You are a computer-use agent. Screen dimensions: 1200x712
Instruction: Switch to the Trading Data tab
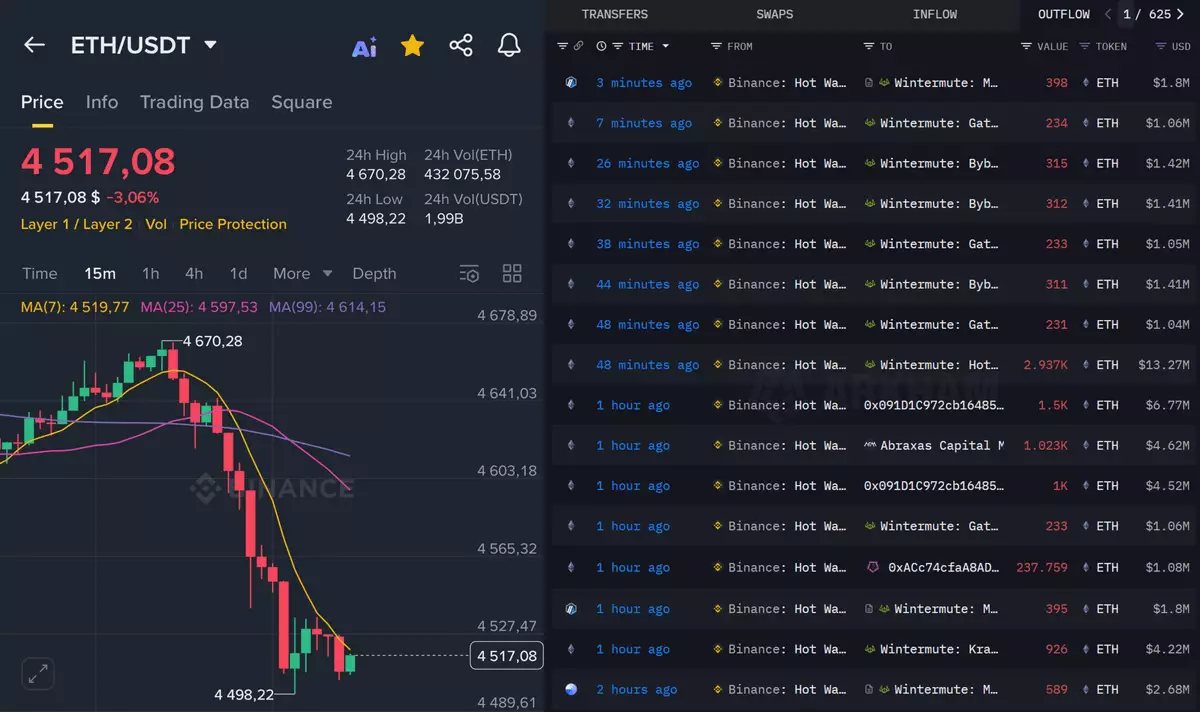(x=194, y=102)
